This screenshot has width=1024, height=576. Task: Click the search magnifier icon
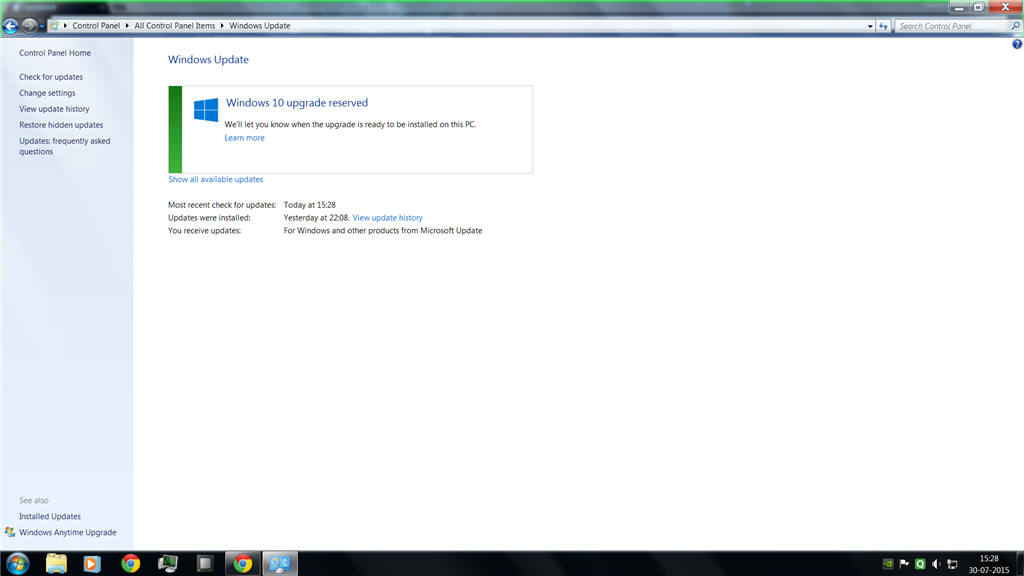coord(1016,26)
